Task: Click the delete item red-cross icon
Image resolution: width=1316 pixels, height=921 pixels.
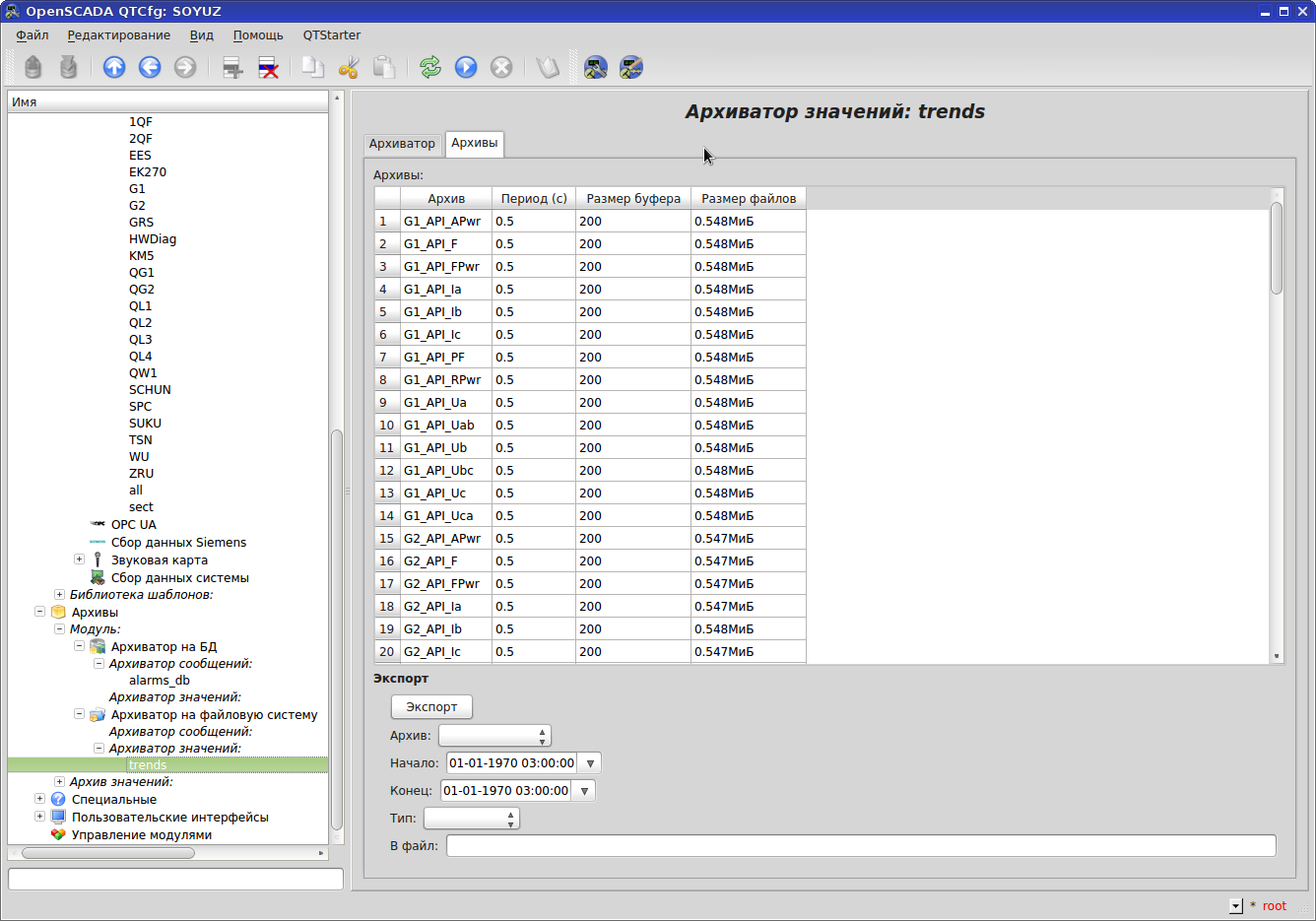Action: pyautogui.click(x=268, y=67)
